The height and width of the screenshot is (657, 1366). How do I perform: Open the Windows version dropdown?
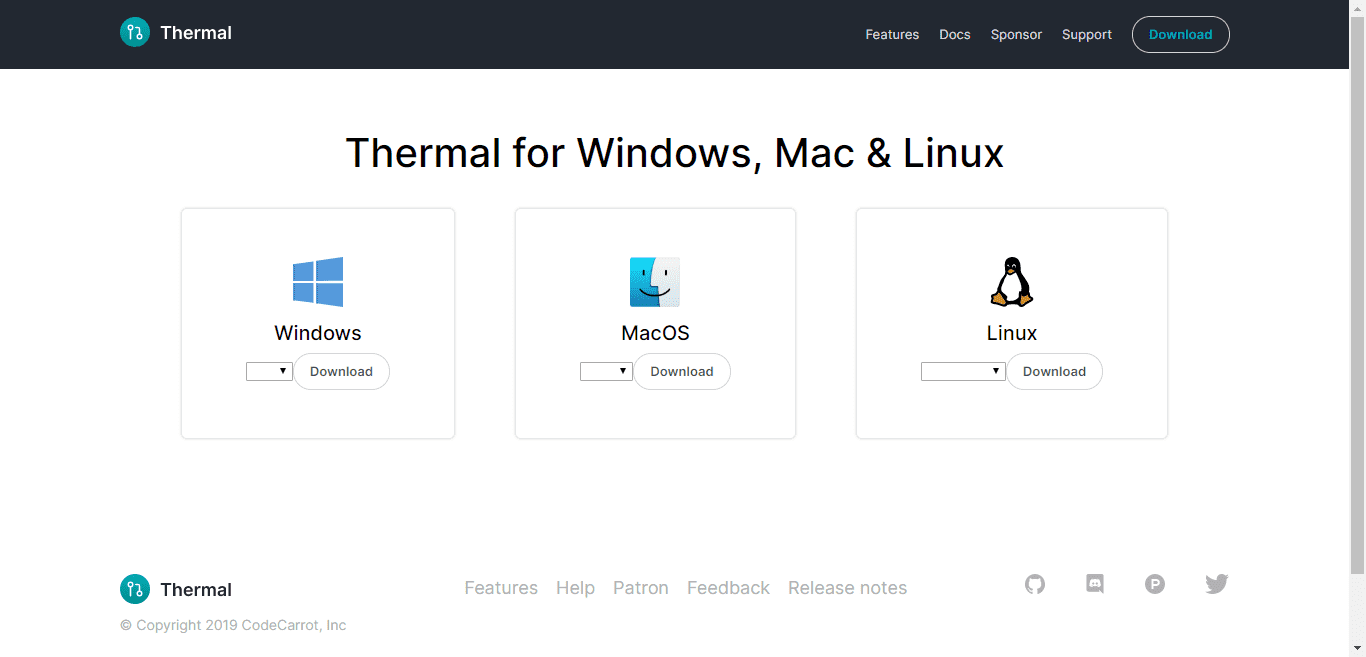269,371
